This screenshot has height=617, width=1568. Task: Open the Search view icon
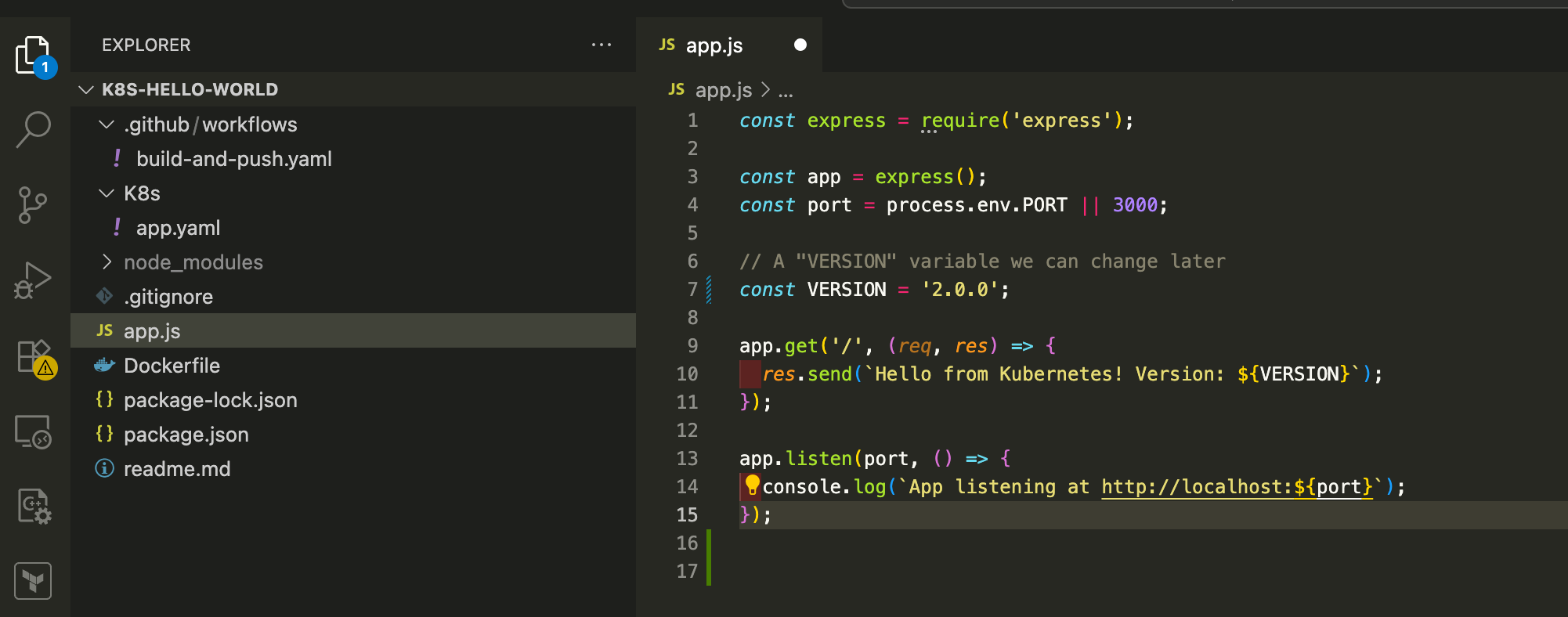pos(33,128)
